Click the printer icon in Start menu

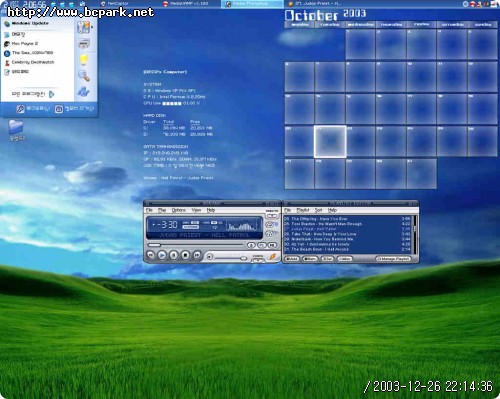pos(83,43)
